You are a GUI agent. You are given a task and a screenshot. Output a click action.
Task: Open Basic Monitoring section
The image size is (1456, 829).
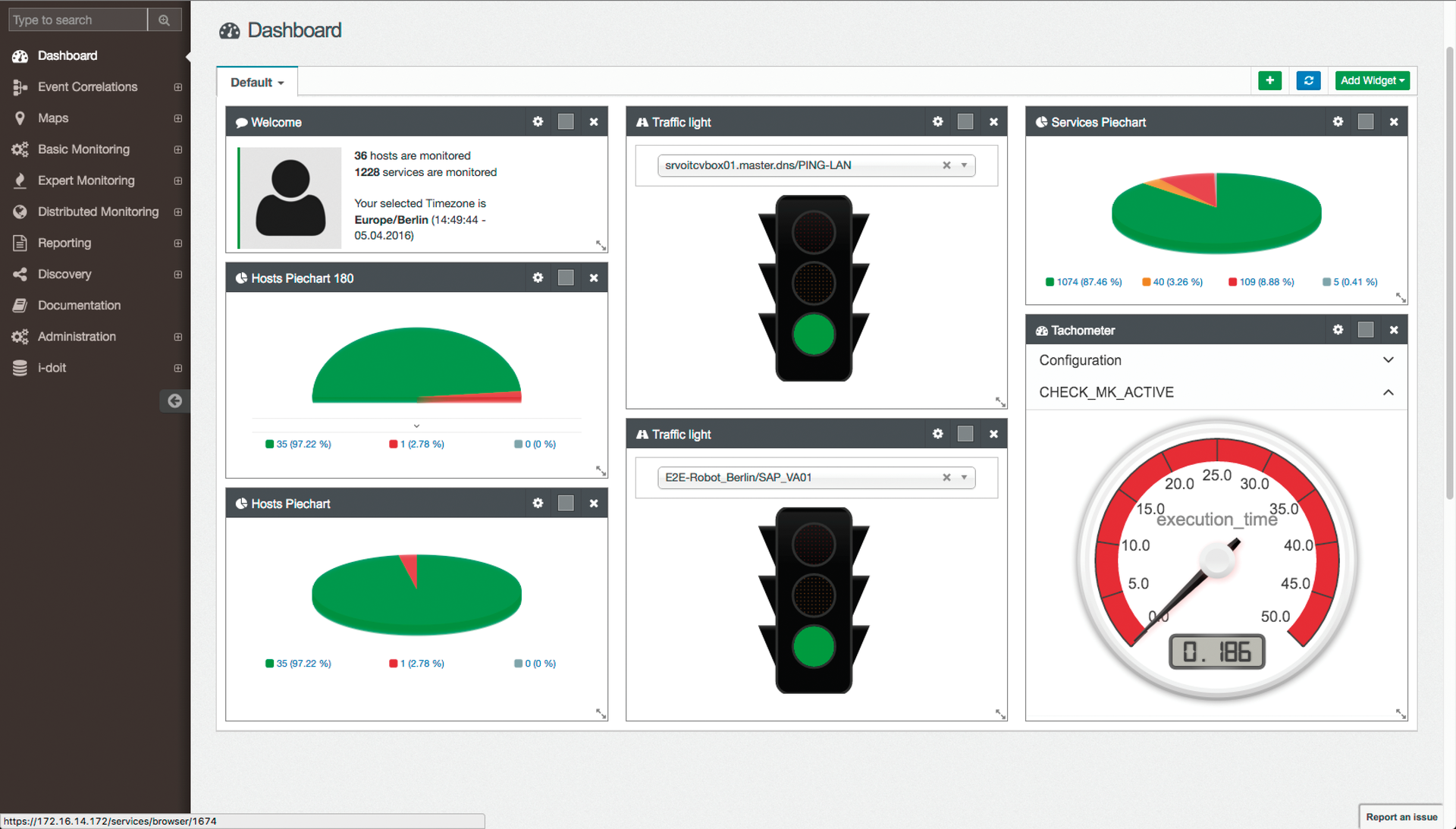[83, 149]
